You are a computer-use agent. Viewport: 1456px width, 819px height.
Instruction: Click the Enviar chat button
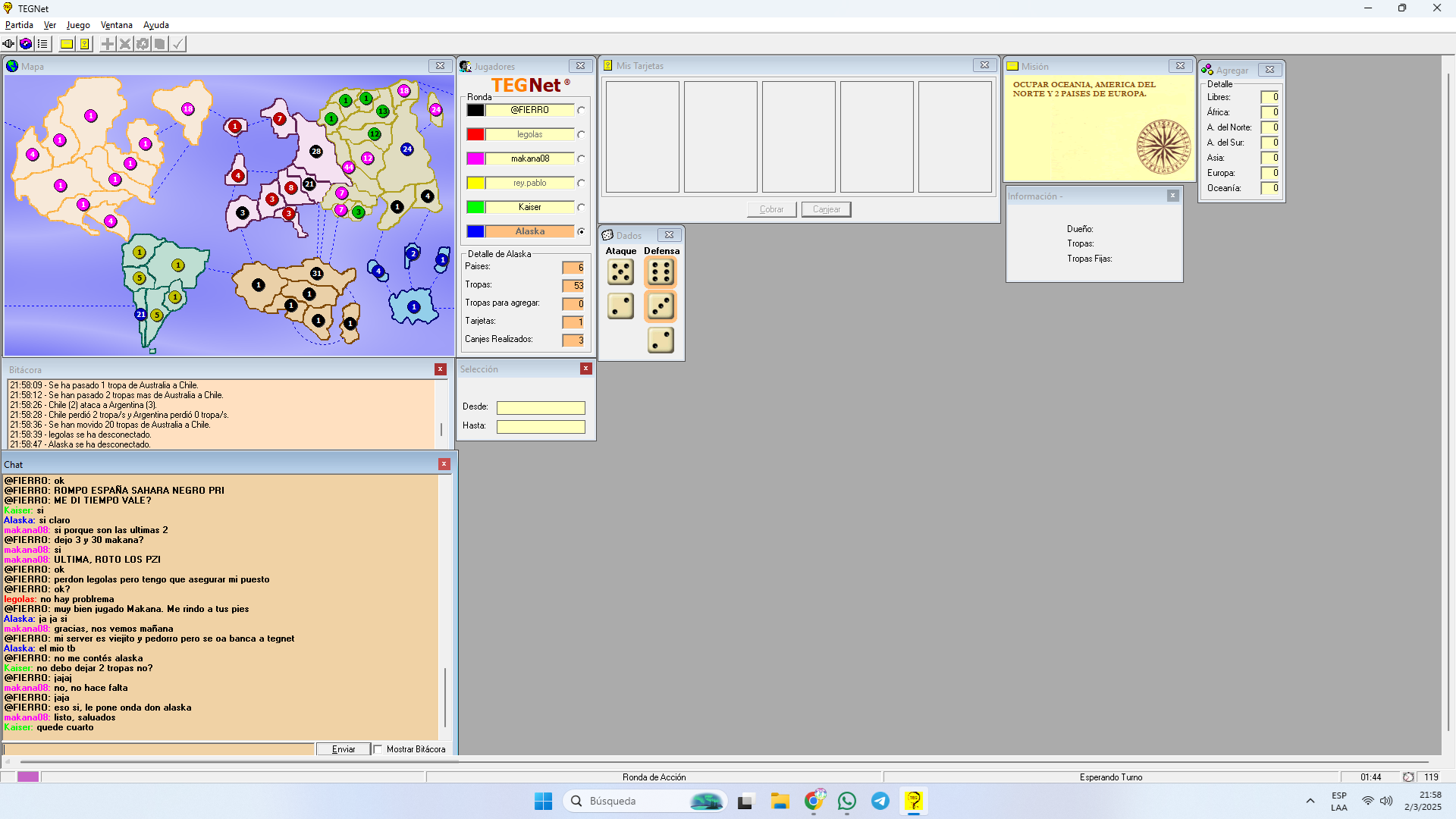tap(344, 749)
